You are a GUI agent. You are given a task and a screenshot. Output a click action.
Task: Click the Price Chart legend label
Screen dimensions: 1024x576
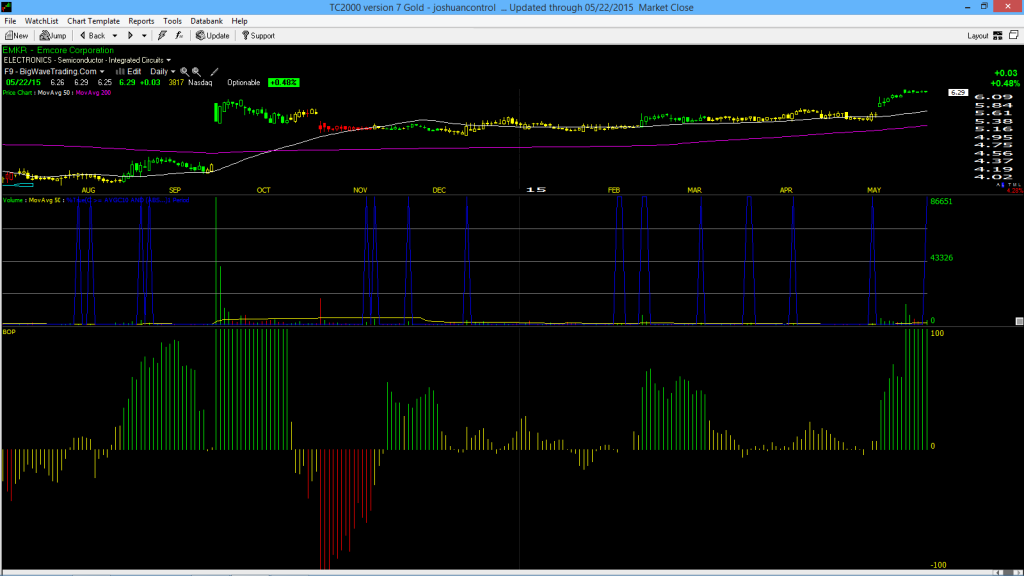click(18, 93)
